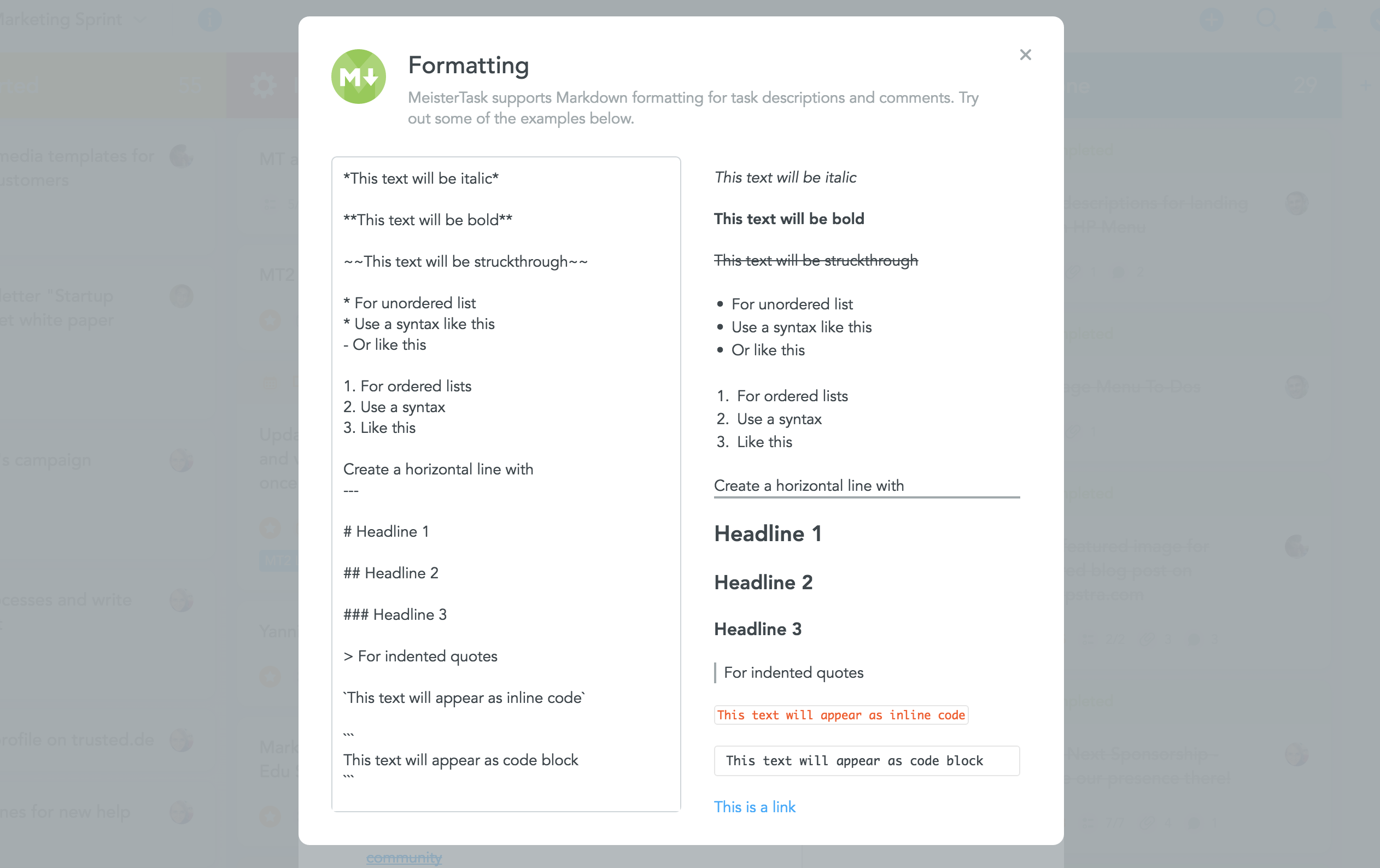Click the indented quote syntax example
Viewport: 1380px width, 868px height.
419,656
